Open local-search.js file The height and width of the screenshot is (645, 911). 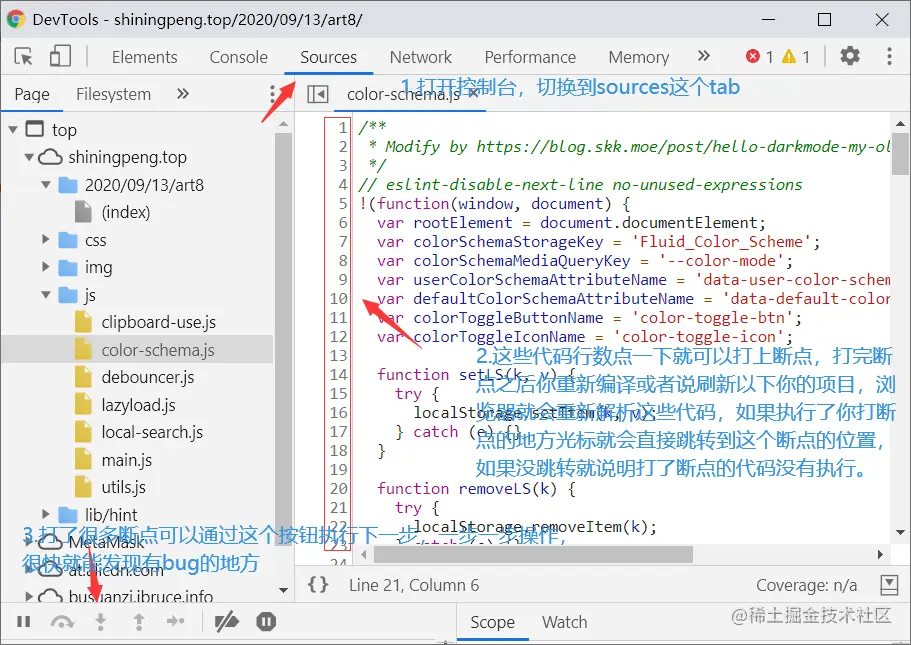[152, 432]
